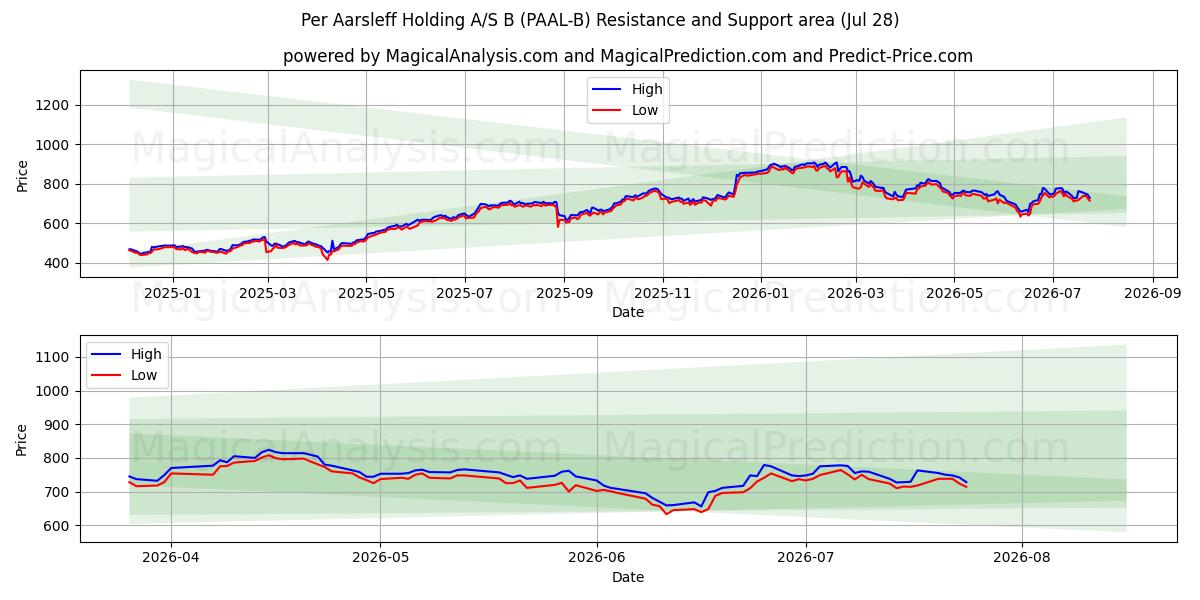Click the 400 y-axis tick in top chart

coord(57,263)
